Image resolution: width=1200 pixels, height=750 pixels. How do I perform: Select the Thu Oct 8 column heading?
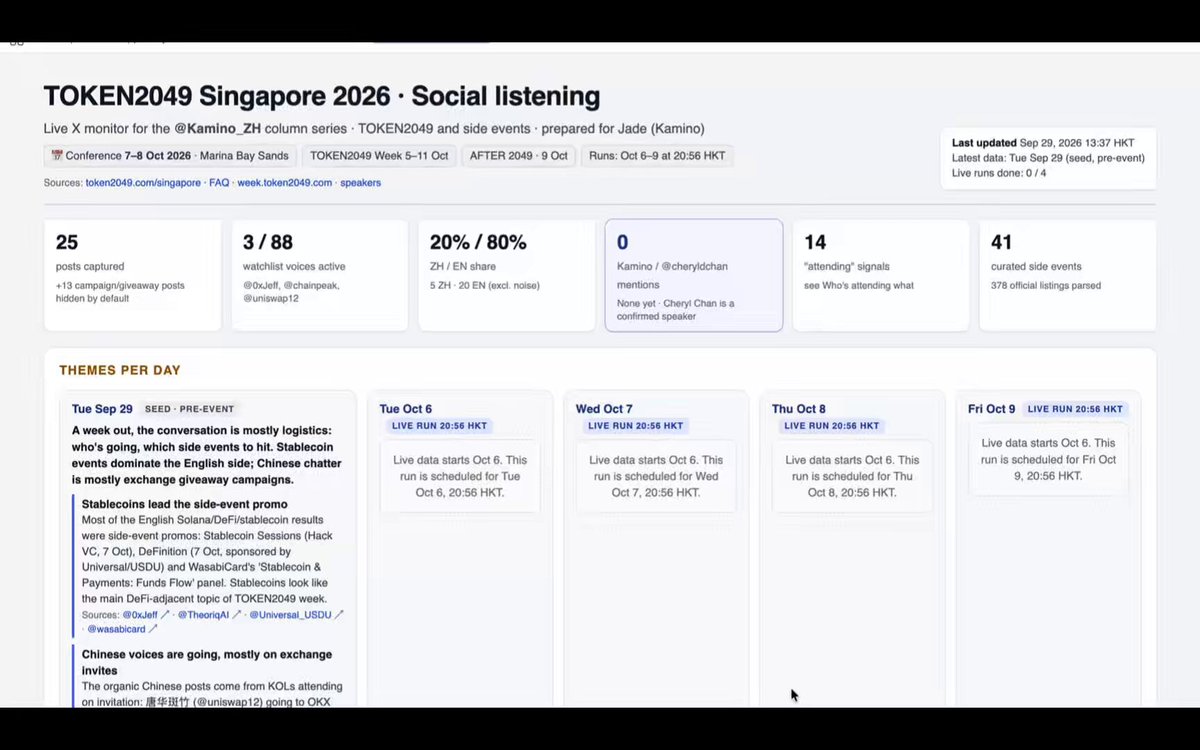coord(799,409)
